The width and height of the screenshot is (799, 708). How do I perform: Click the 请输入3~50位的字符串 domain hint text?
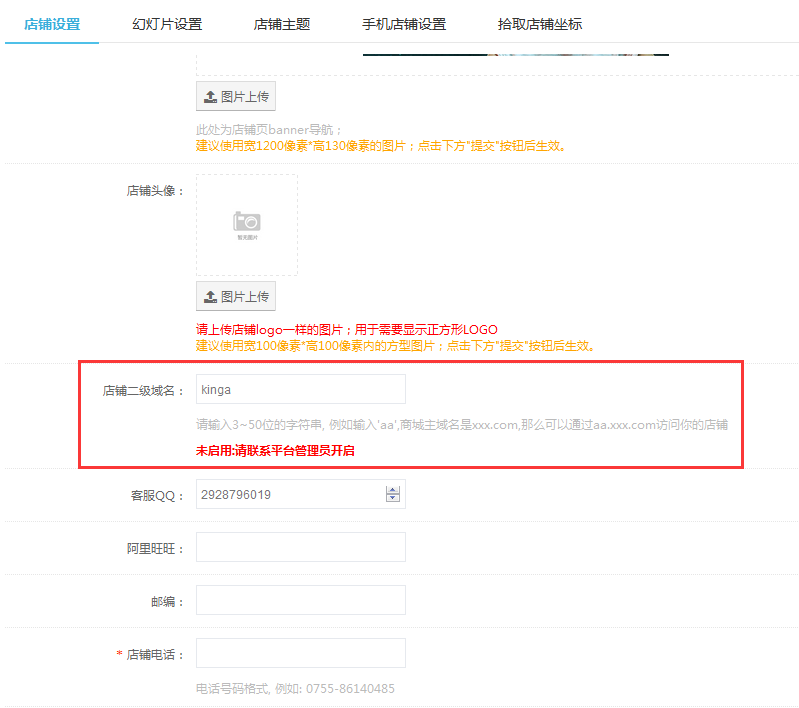click(462, 425)
